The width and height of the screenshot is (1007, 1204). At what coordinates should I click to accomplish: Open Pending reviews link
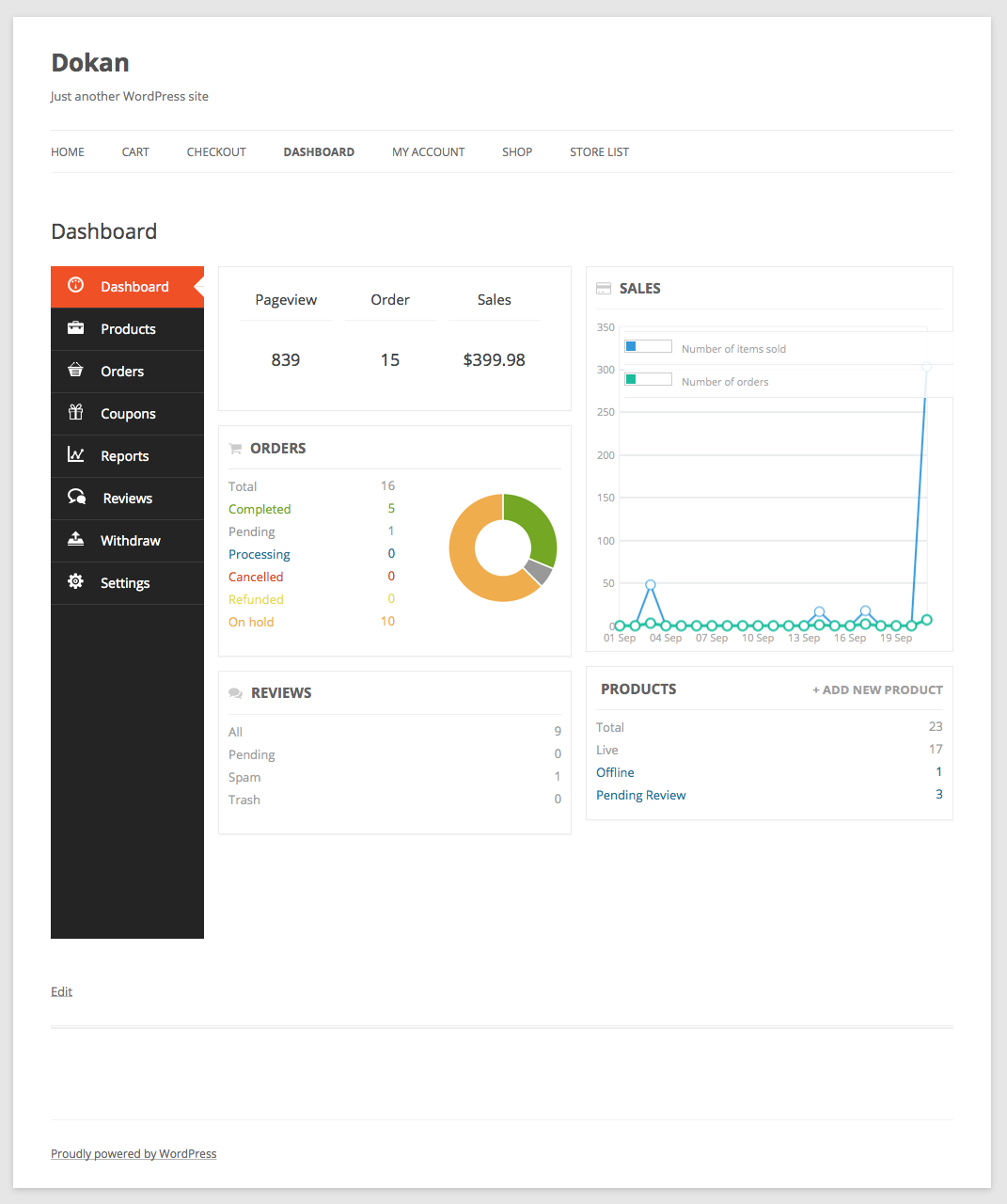(252, 754)
